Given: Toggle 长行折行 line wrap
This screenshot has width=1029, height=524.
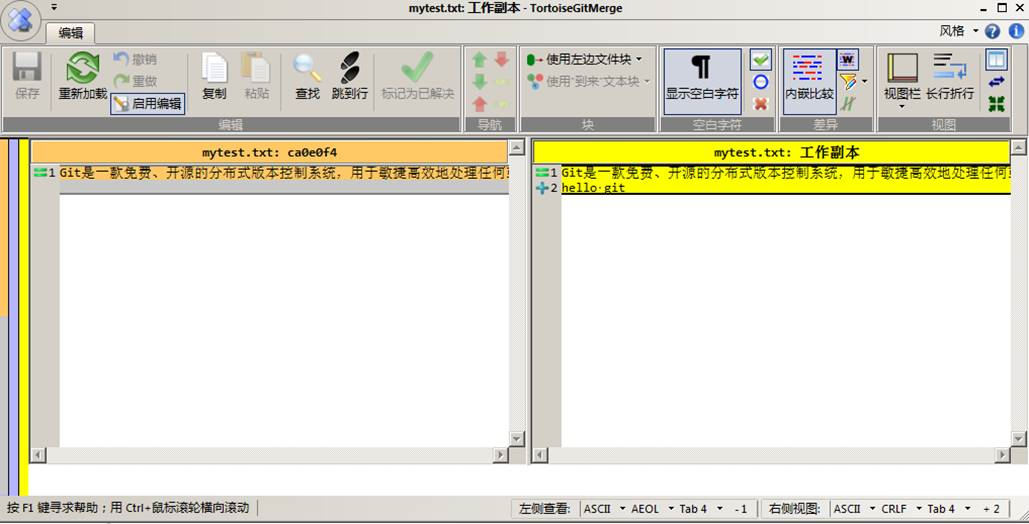Looking at the screenshot, I should tap(950, 77).
